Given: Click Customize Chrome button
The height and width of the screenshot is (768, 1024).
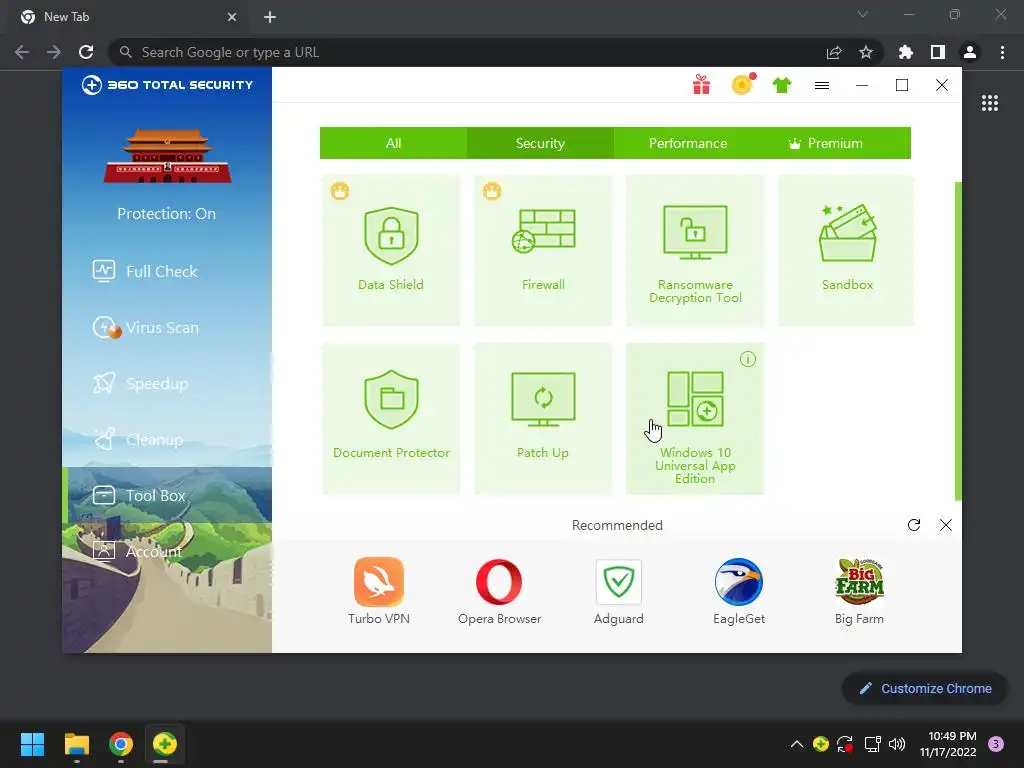Looking at the screenshot, I should pyautogui.click(x=925, y=688).
